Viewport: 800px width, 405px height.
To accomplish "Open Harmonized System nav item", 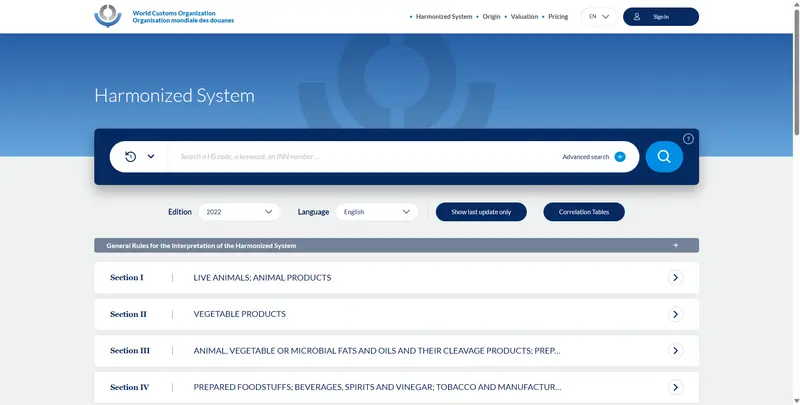I will tap(443, 17).
